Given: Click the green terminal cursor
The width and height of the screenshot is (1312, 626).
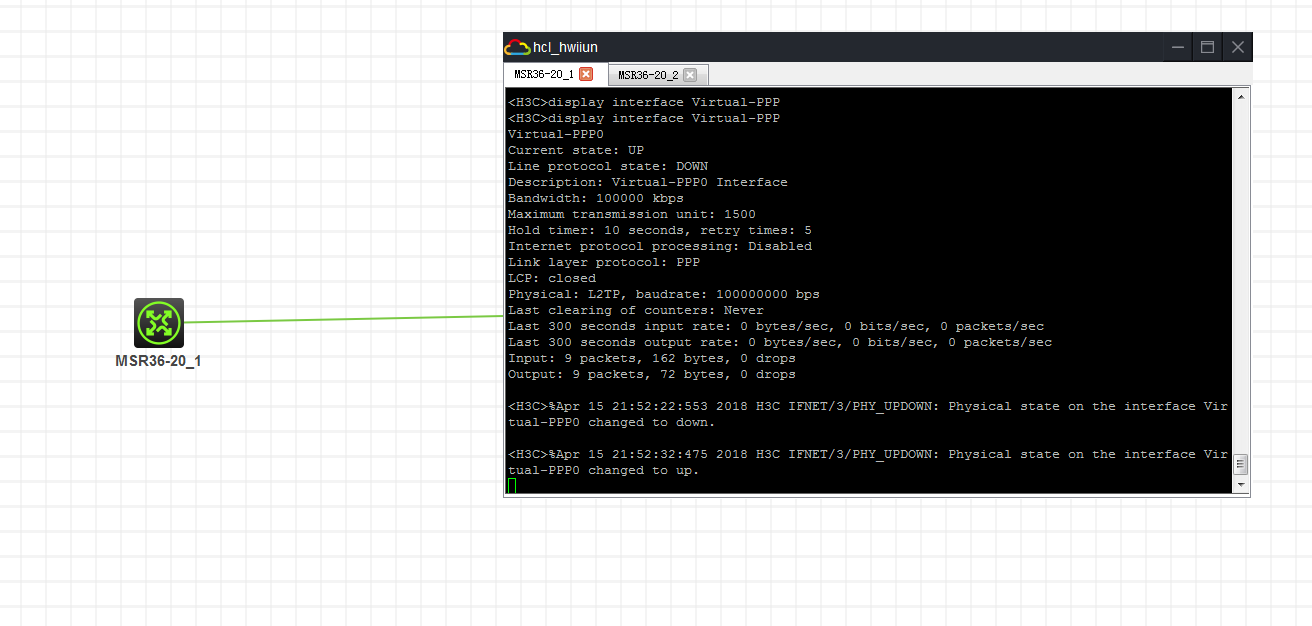Looking at the screenshot, I should point(512,486).
